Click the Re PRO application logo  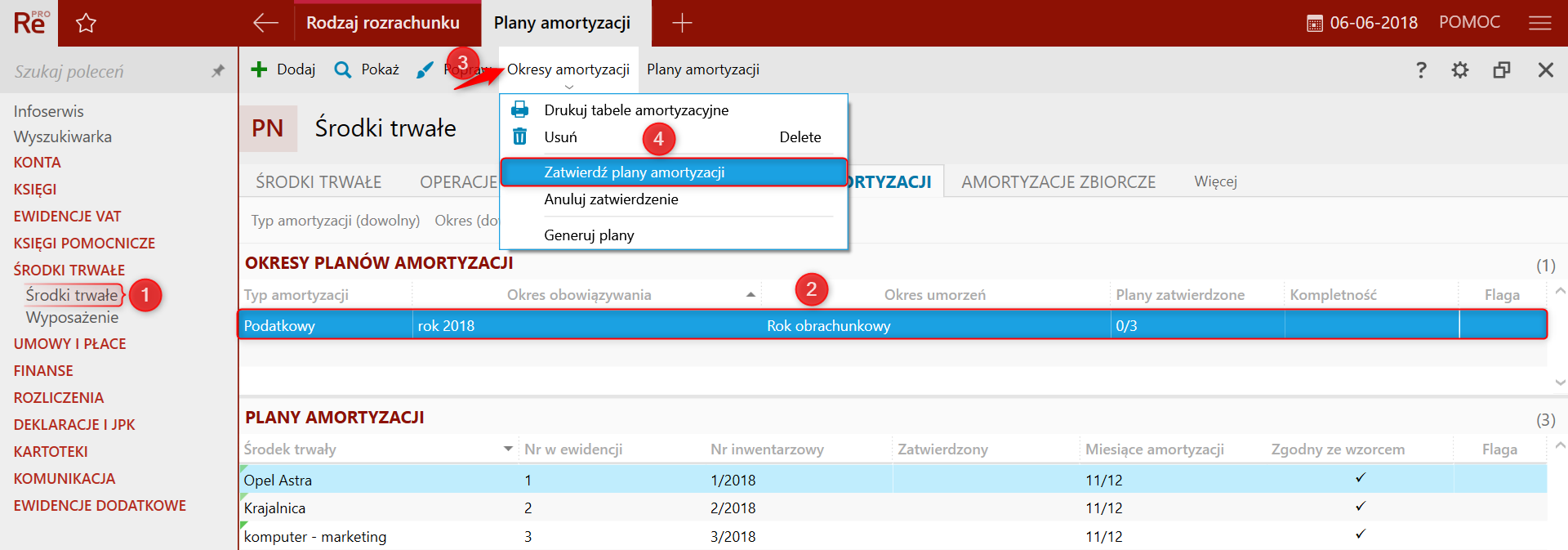click(x=31, y=22)
